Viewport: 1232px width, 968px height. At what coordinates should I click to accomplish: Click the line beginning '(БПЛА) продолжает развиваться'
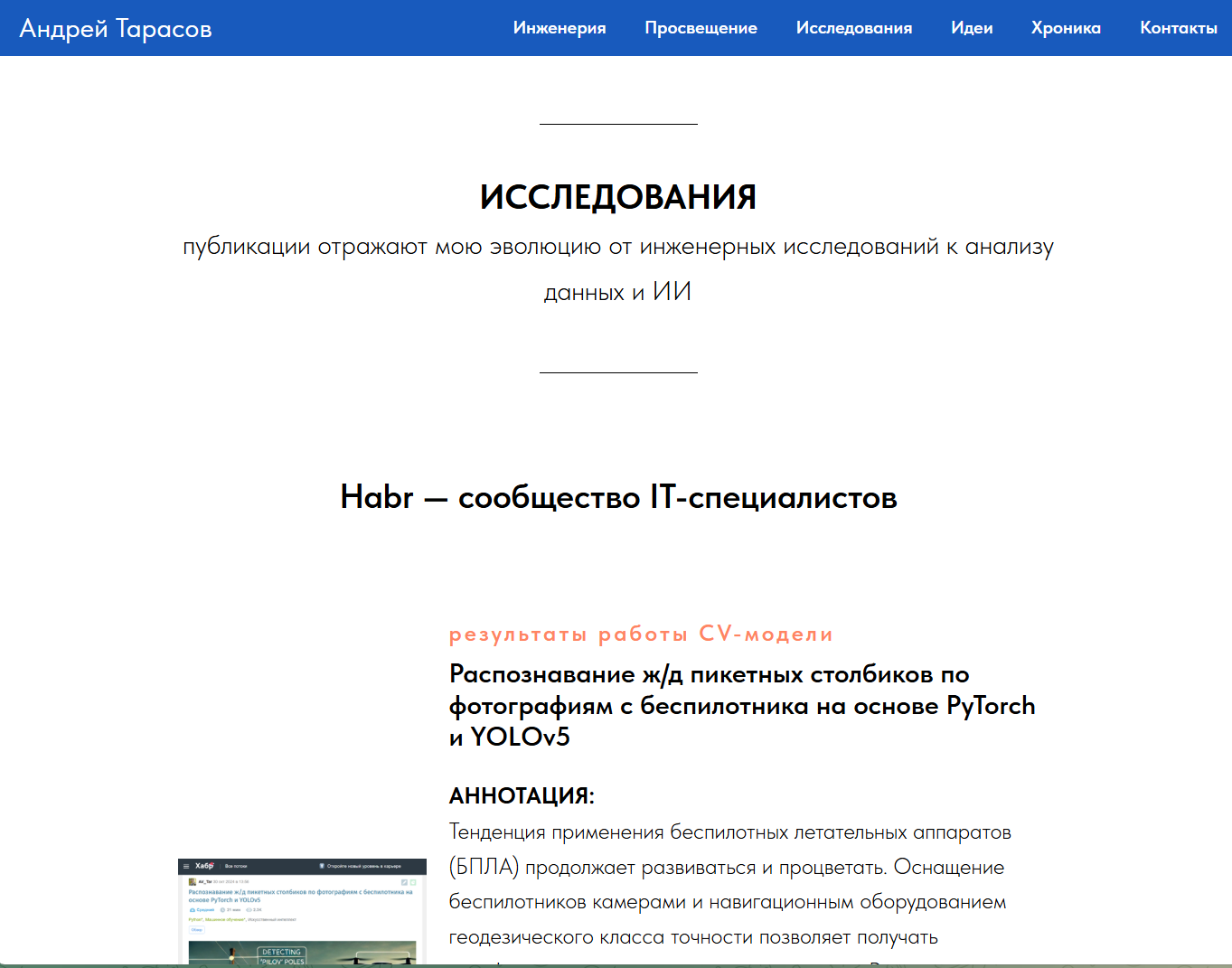click(727, 867)
